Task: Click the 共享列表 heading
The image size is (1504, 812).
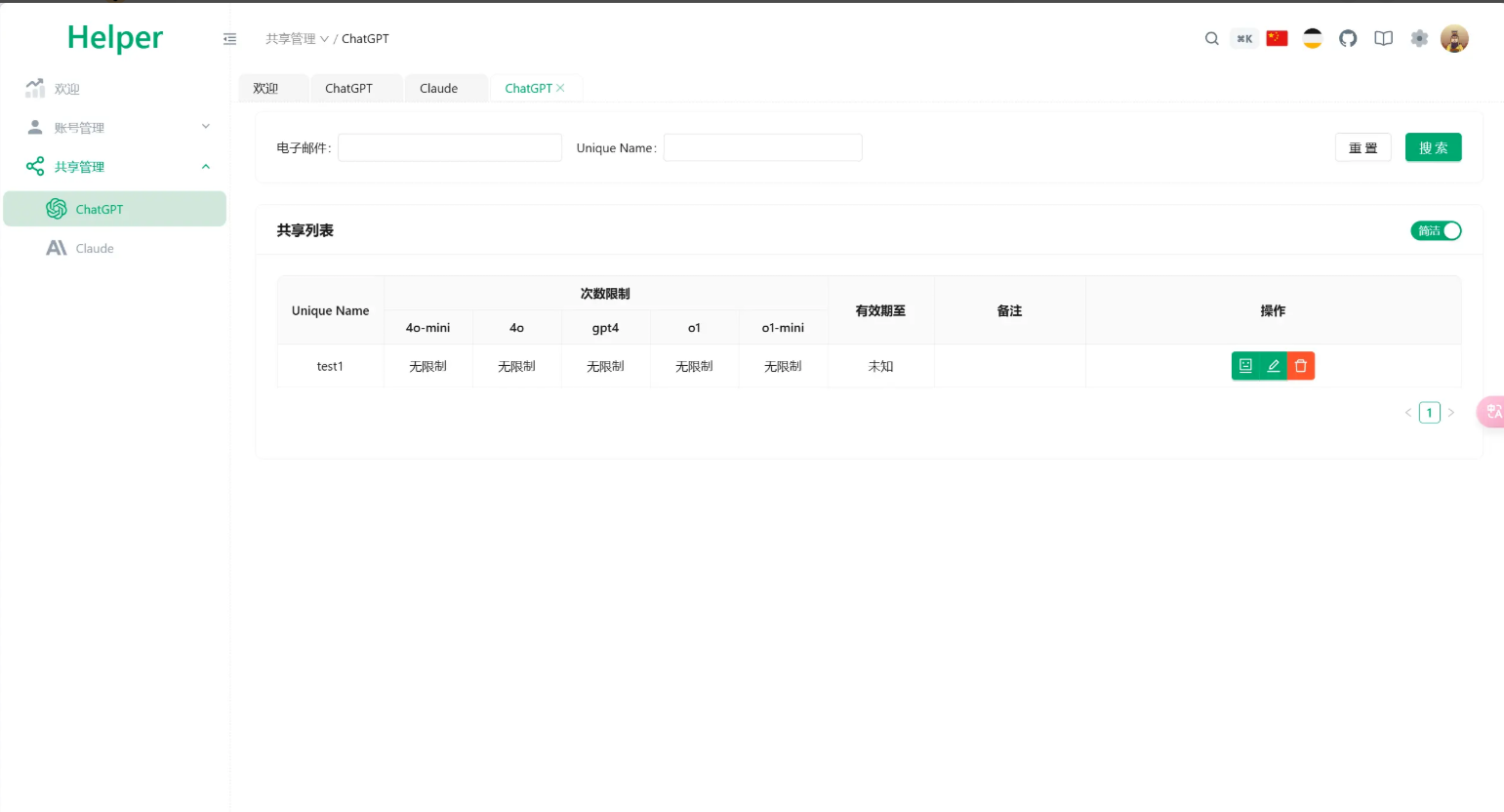Action: (x=305, y=230)
